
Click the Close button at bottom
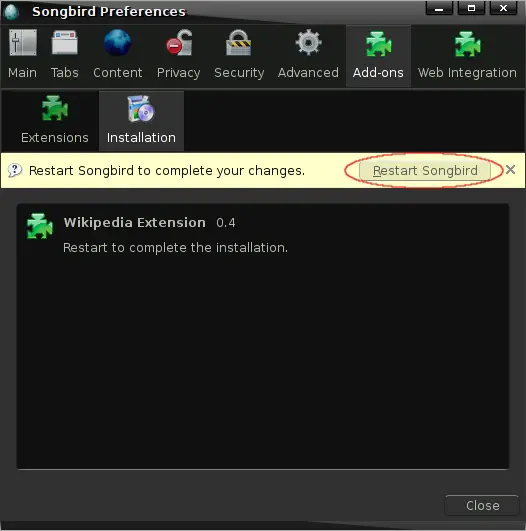coord(482,505)
